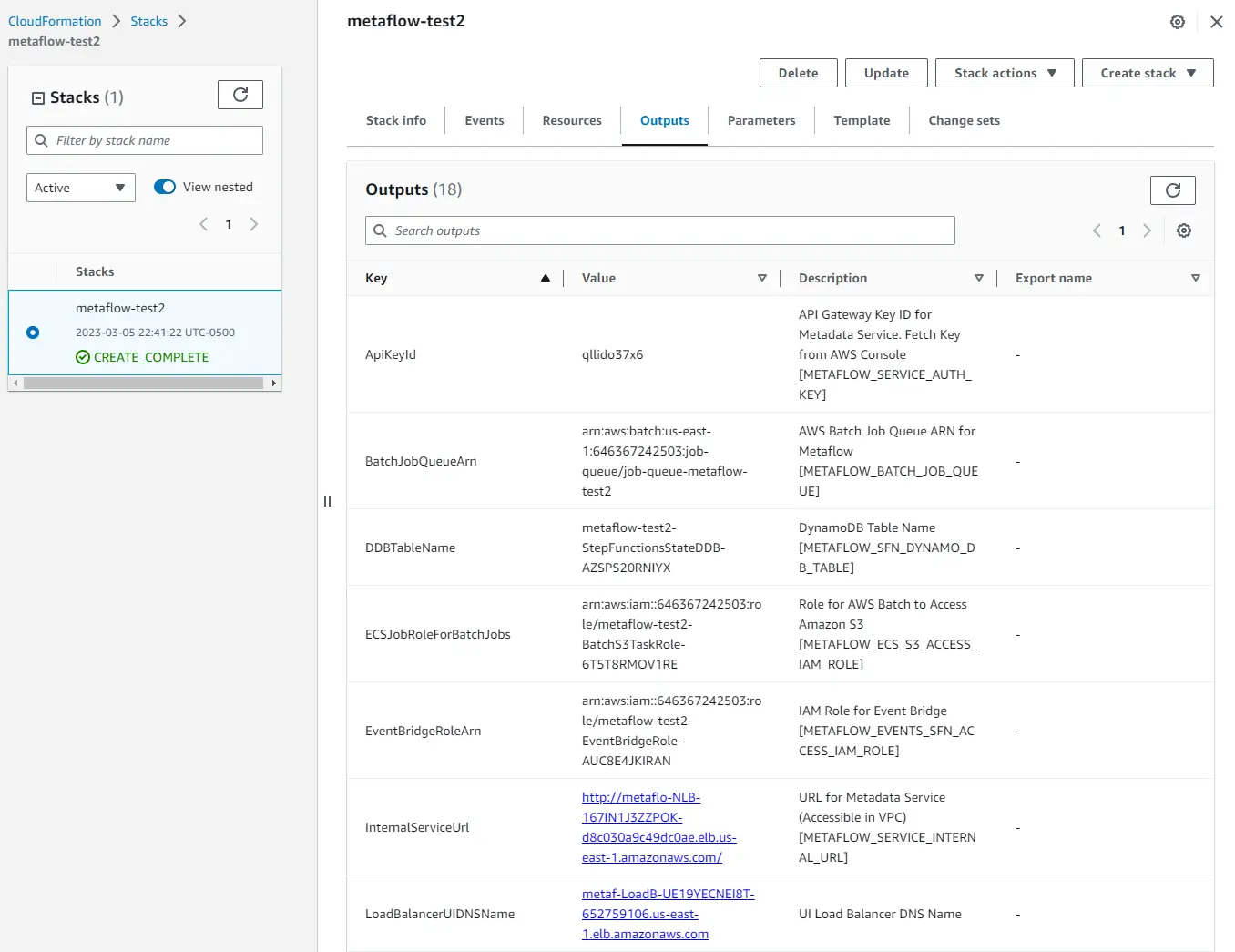Viewport: 1235px width, 952px height.
Task: View the Template tab
Action: click(862, 120)
